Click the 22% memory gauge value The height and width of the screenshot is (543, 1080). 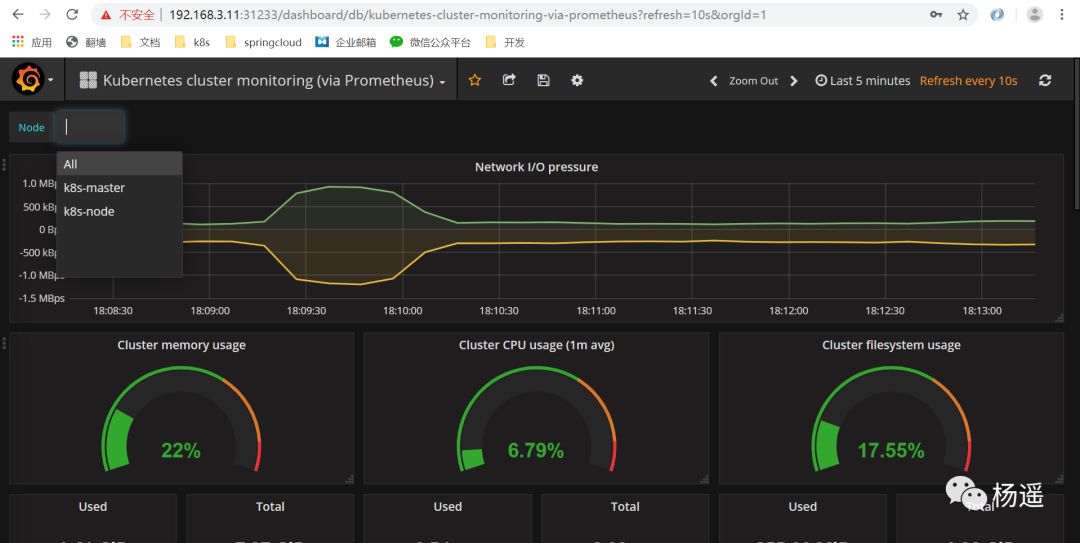click(180, 451)
